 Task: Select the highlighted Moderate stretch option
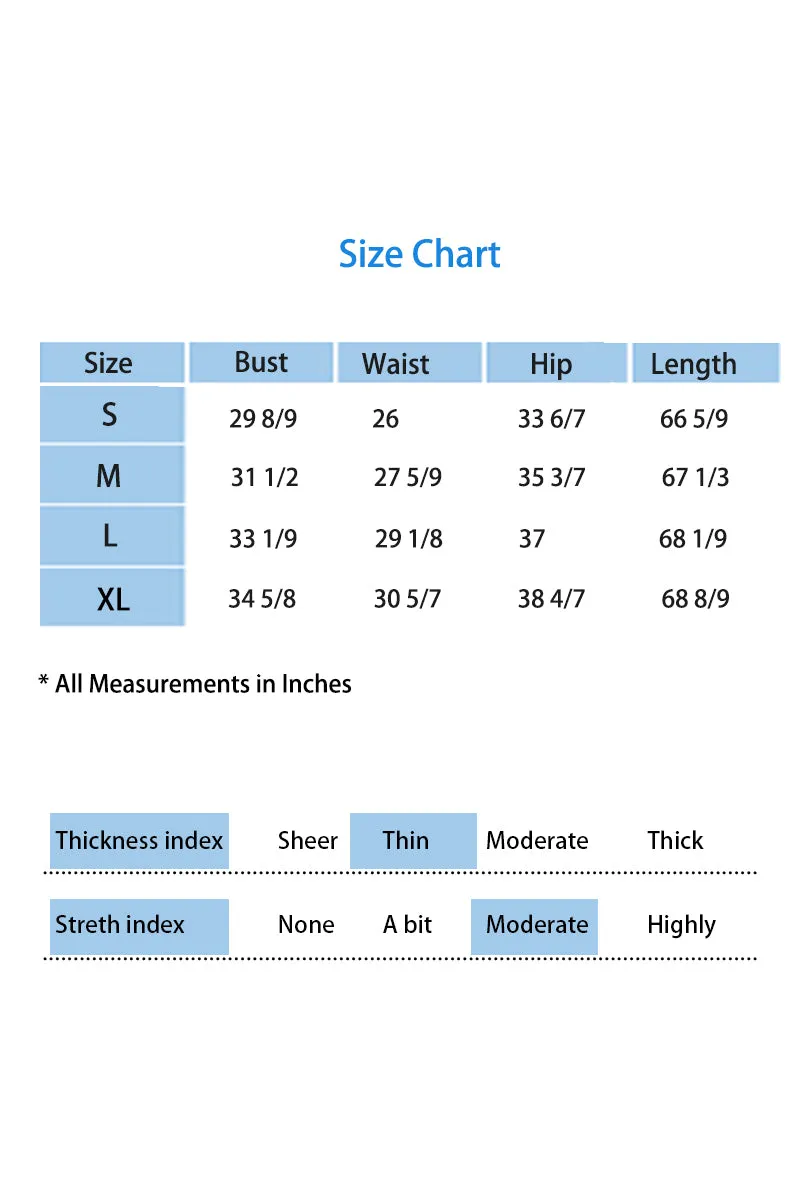tap(534, 926)
